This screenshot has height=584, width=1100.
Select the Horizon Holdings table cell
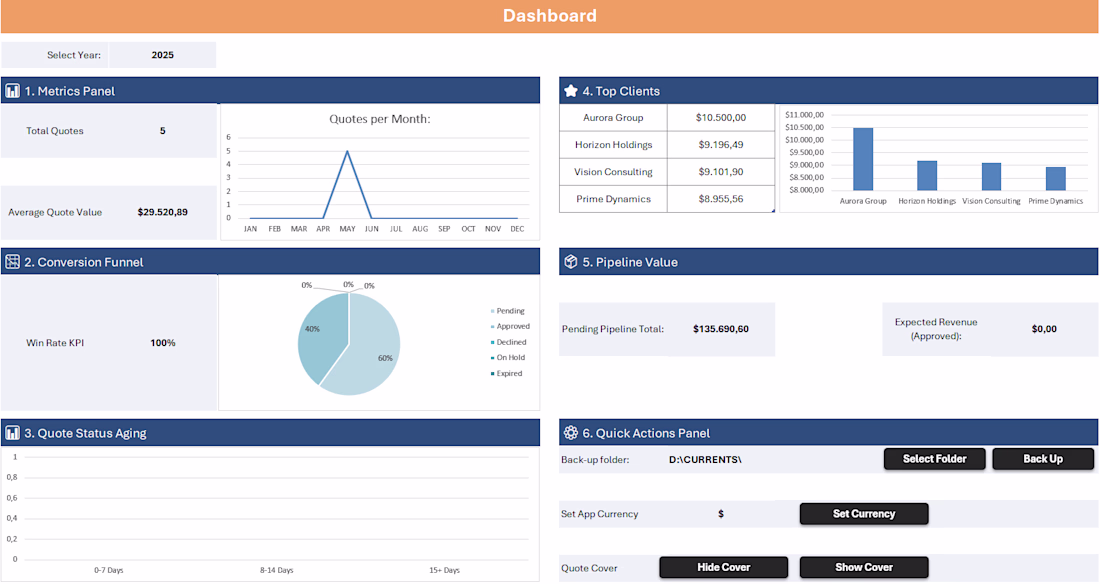(613, 145)
